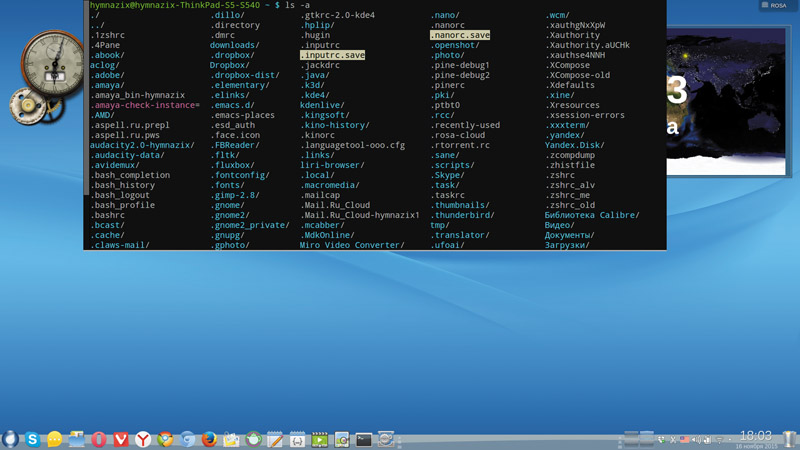The width and height of the screenshot is (800, 450).
Task: Click the .thunderbird/ directory entry
Action: tap(462, 215)
